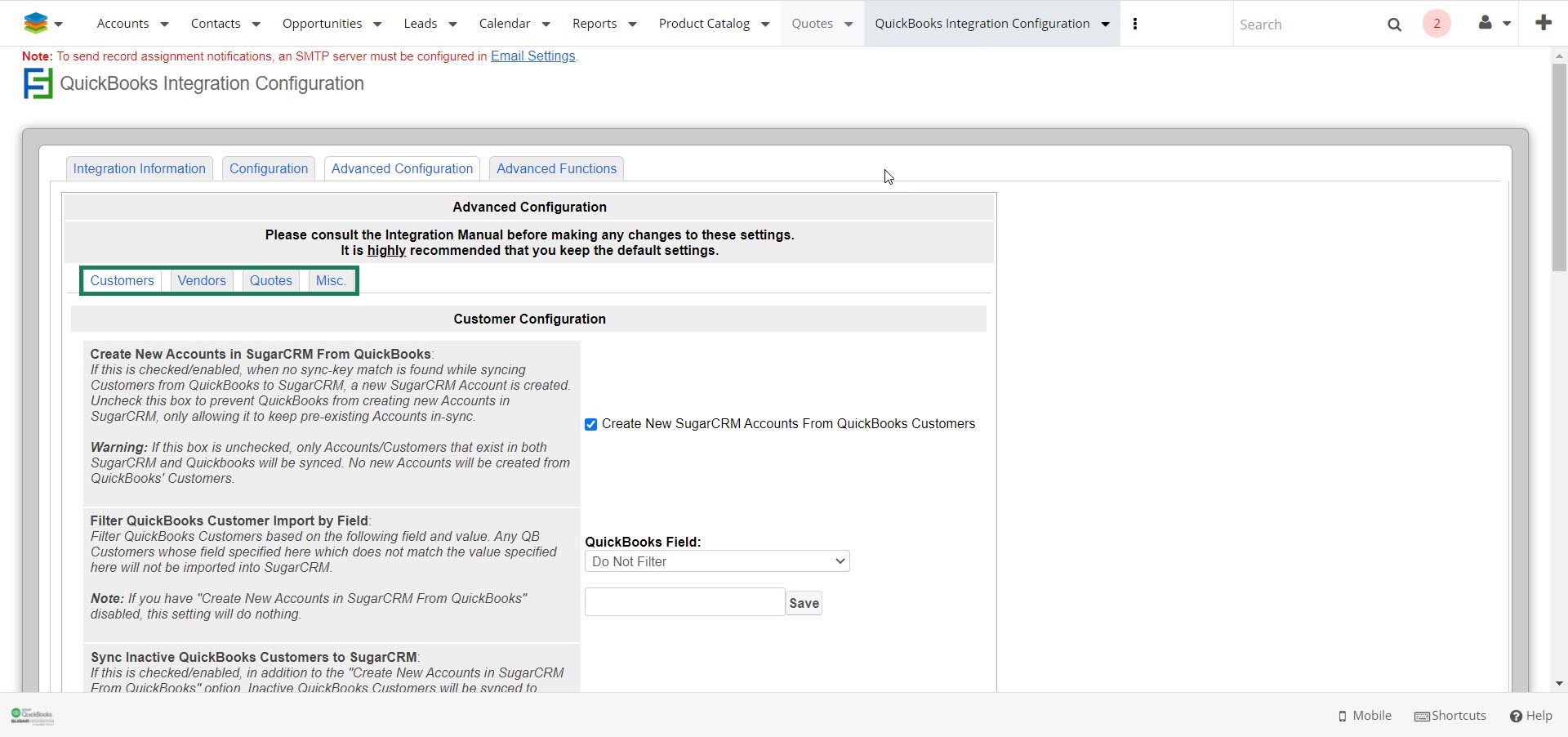Switch to the Advanced Functions tab
Viewport: 1568px width, 737px height.
[556, 168]
